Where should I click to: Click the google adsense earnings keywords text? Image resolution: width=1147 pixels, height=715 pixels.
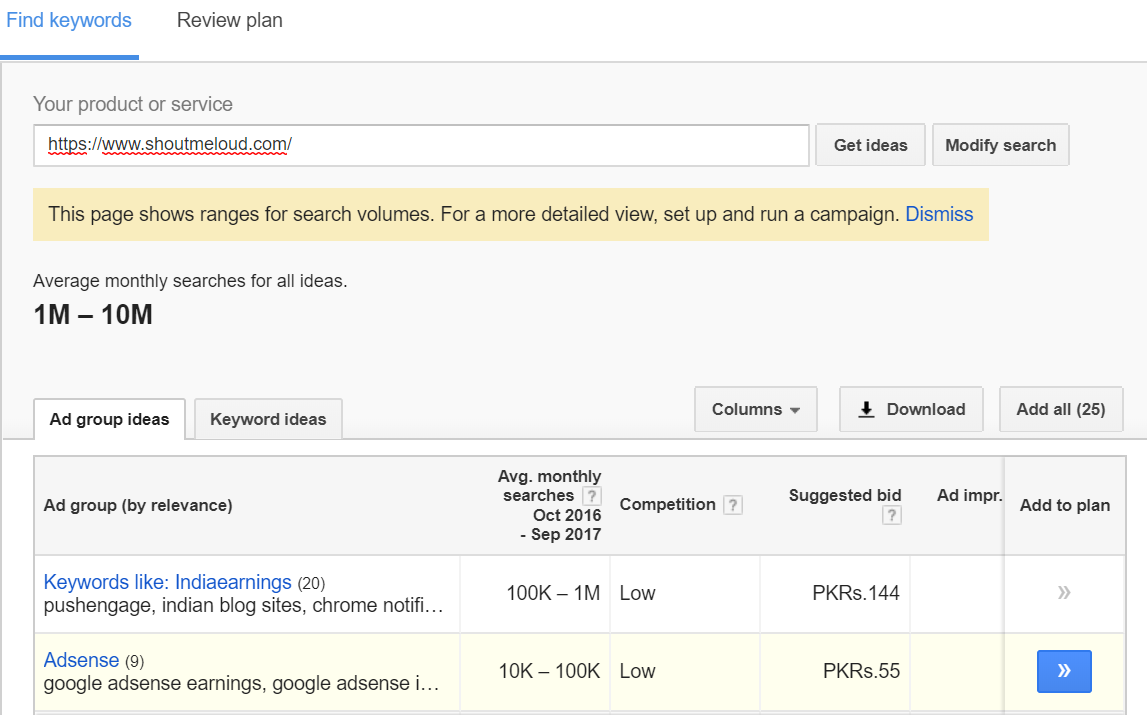pos(241,683)
